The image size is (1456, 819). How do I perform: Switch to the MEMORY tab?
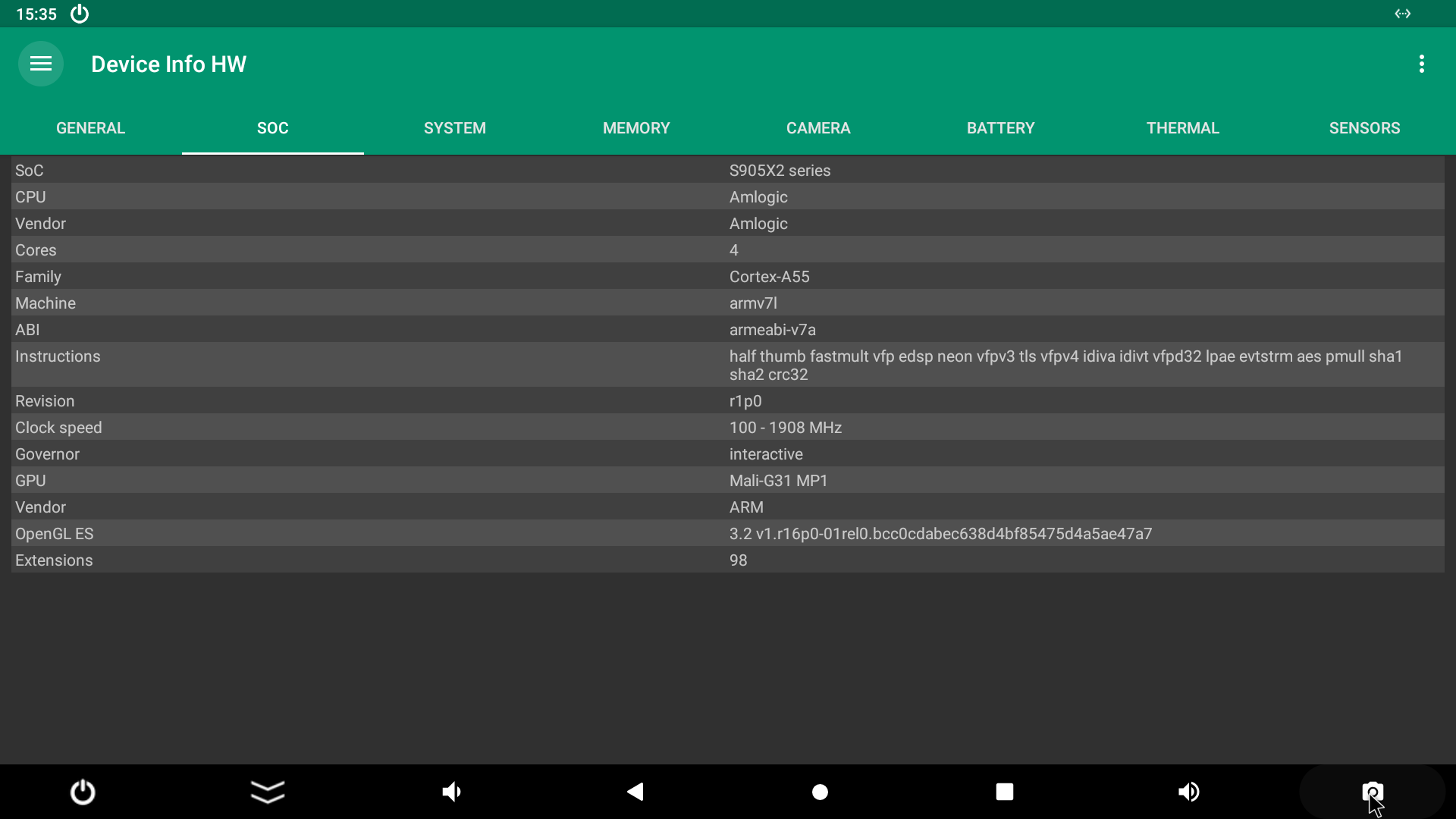pyautogui.click(x=636, y=128)
